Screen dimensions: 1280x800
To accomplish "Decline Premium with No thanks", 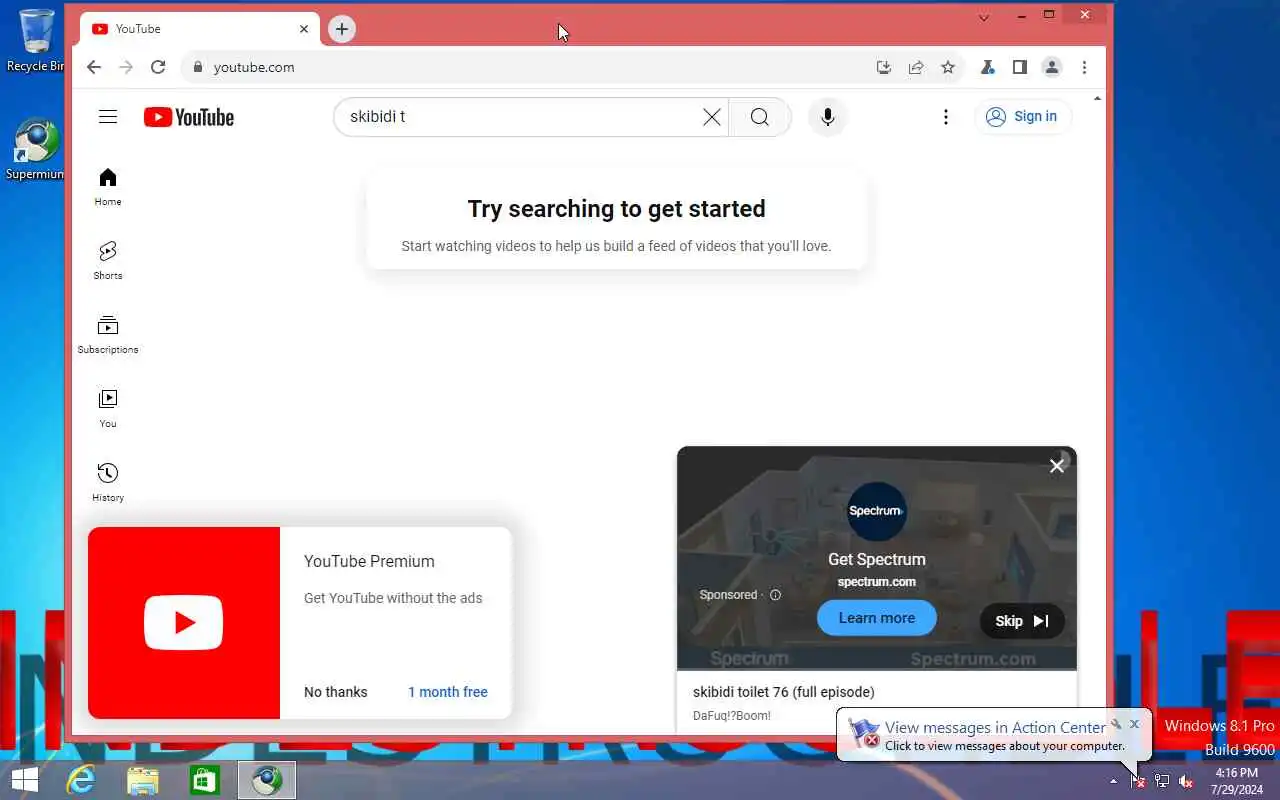I will click(x=336, y=692).
